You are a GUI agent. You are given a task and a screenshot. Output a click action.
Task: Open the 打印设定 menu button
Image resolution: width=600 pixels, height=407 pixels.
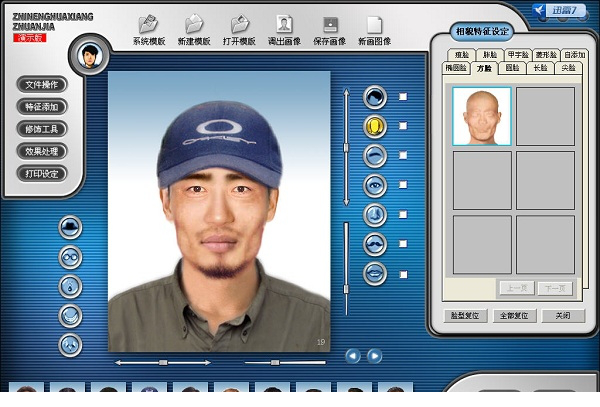(42, 174)
